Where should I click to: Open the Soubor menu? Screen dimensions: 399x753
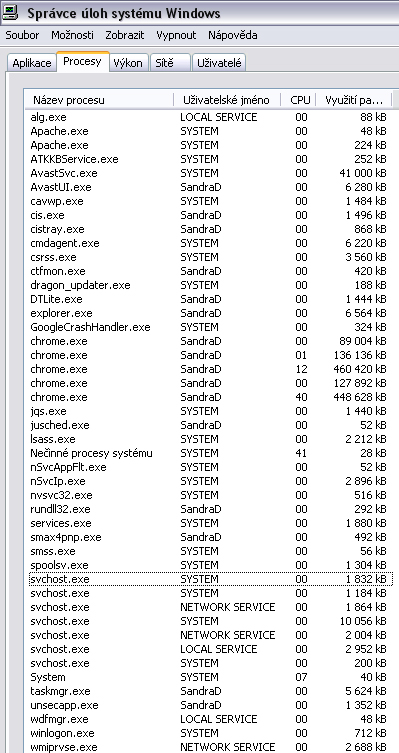[x=22, y=35]
